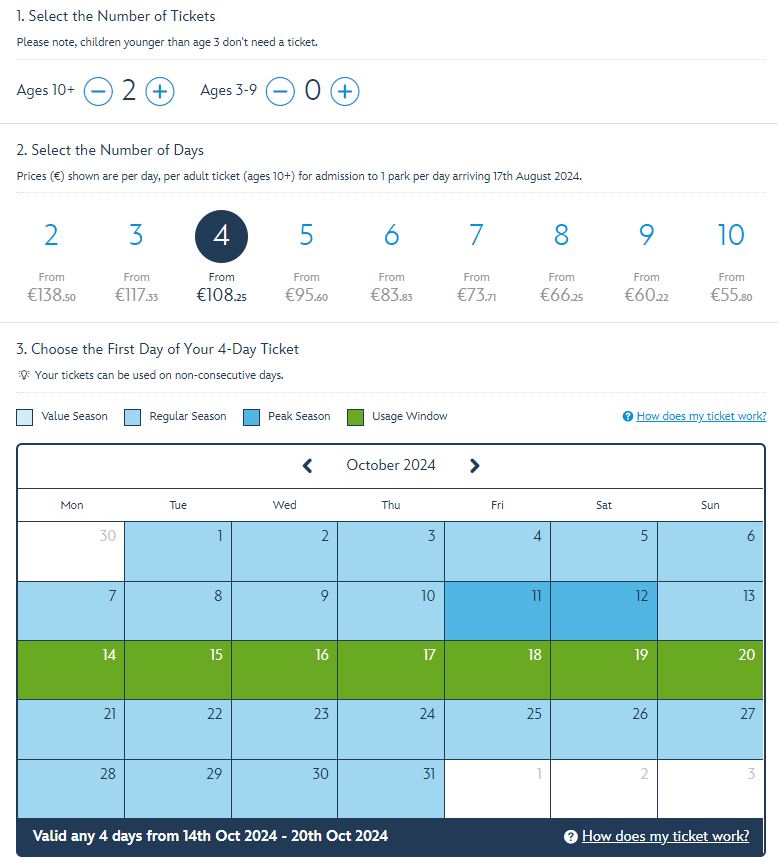Choose the 5-day ticket from €95.60
Screen dimensions: 778x867
306,259
